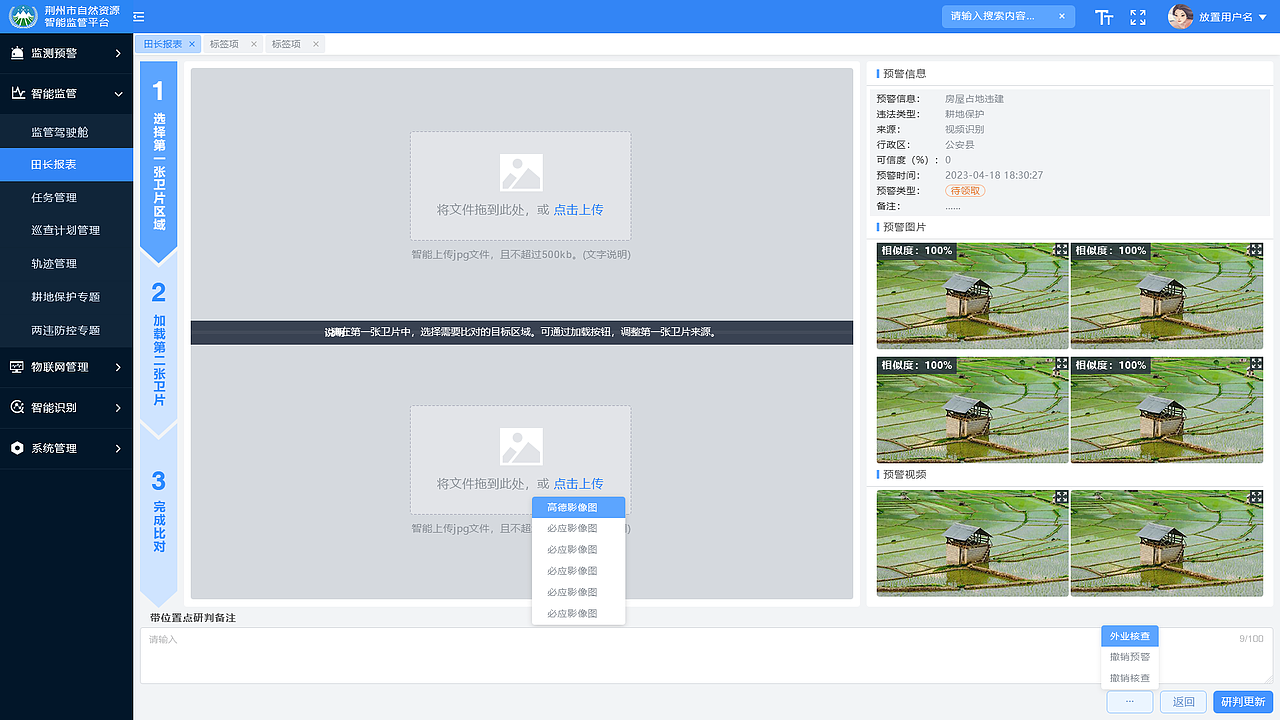Screen dimensions: 1280x720
Task: Open the more actions "..." button
Action: click(1130, 702)
